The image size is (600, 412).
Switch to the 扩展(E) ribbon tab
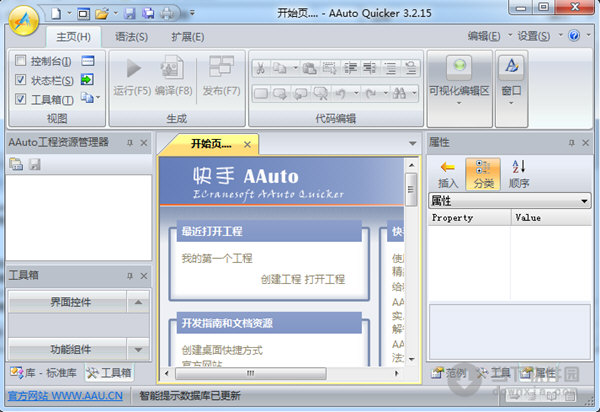pos(188,37)
